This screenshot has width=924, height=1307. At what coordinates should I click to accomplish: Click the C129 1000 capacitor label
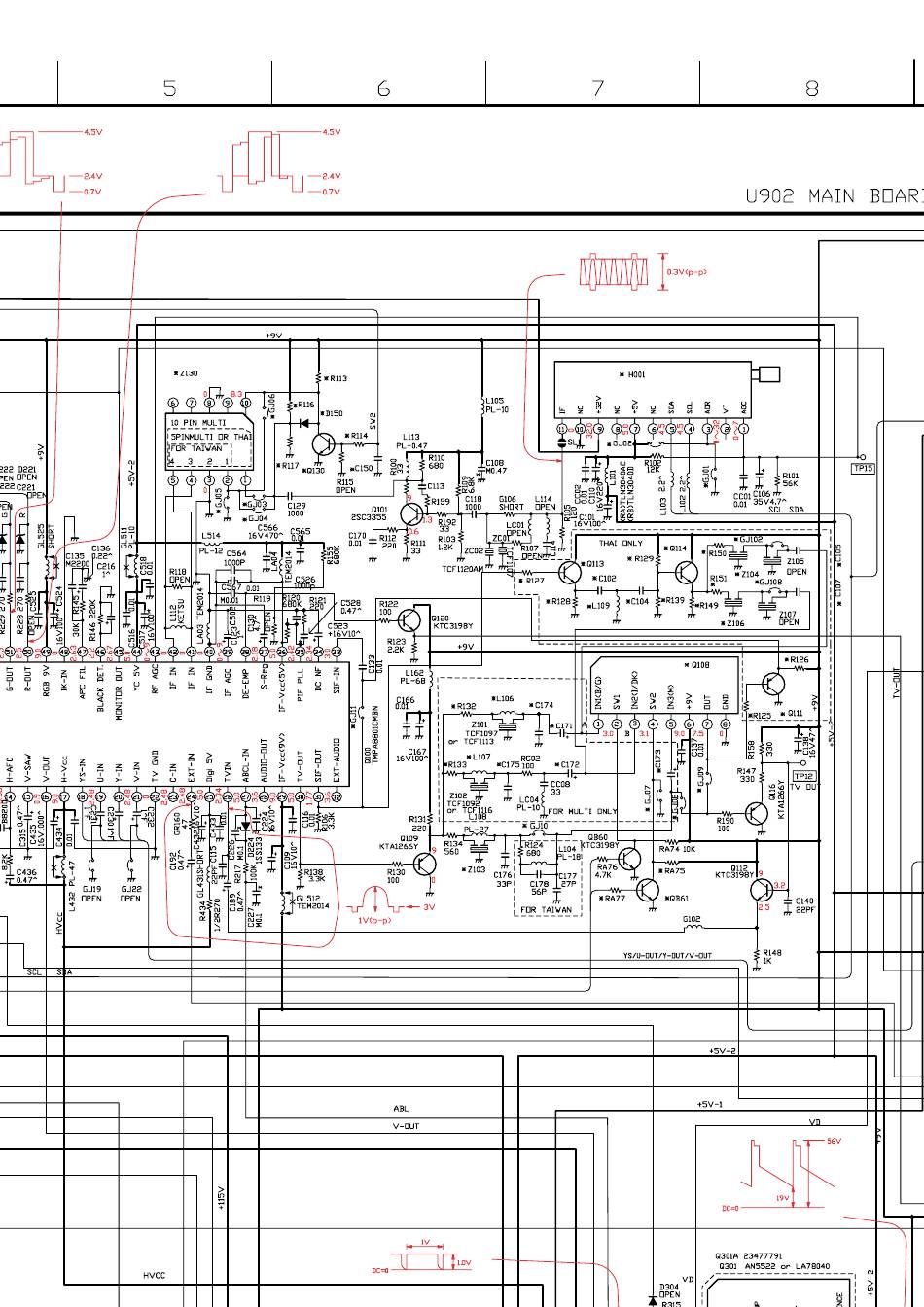pyautogui.click(x=296, y=510)
